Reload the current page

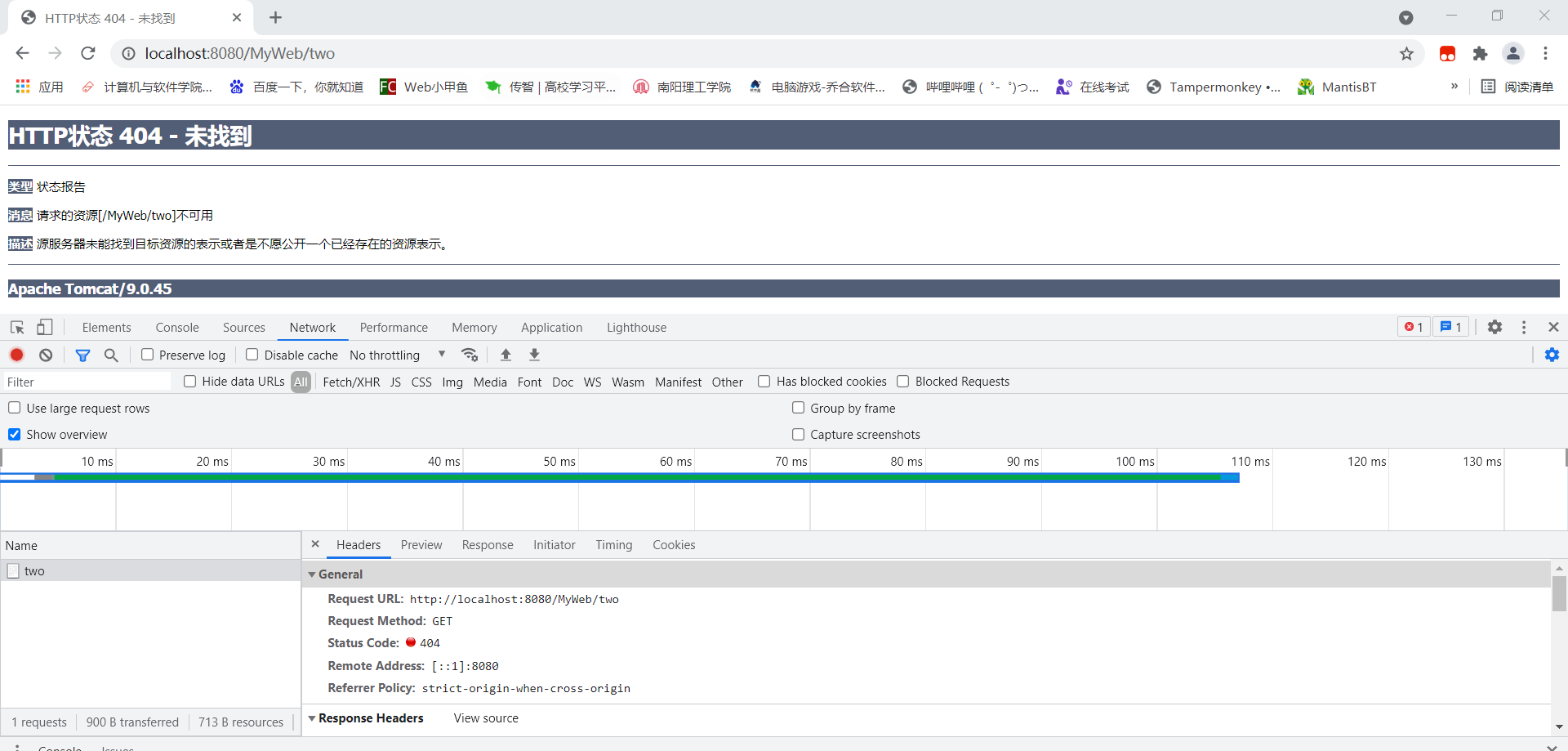click(88, 53)
